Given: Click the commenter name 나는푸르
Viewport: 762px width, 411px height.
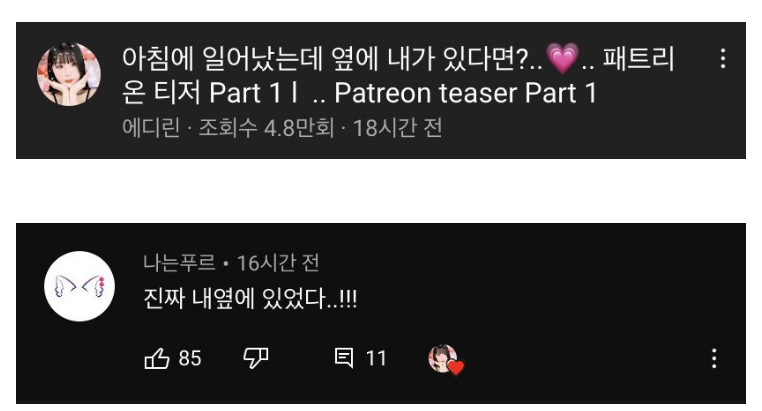Looking at the screenshot, I should (x=179, y=263).
